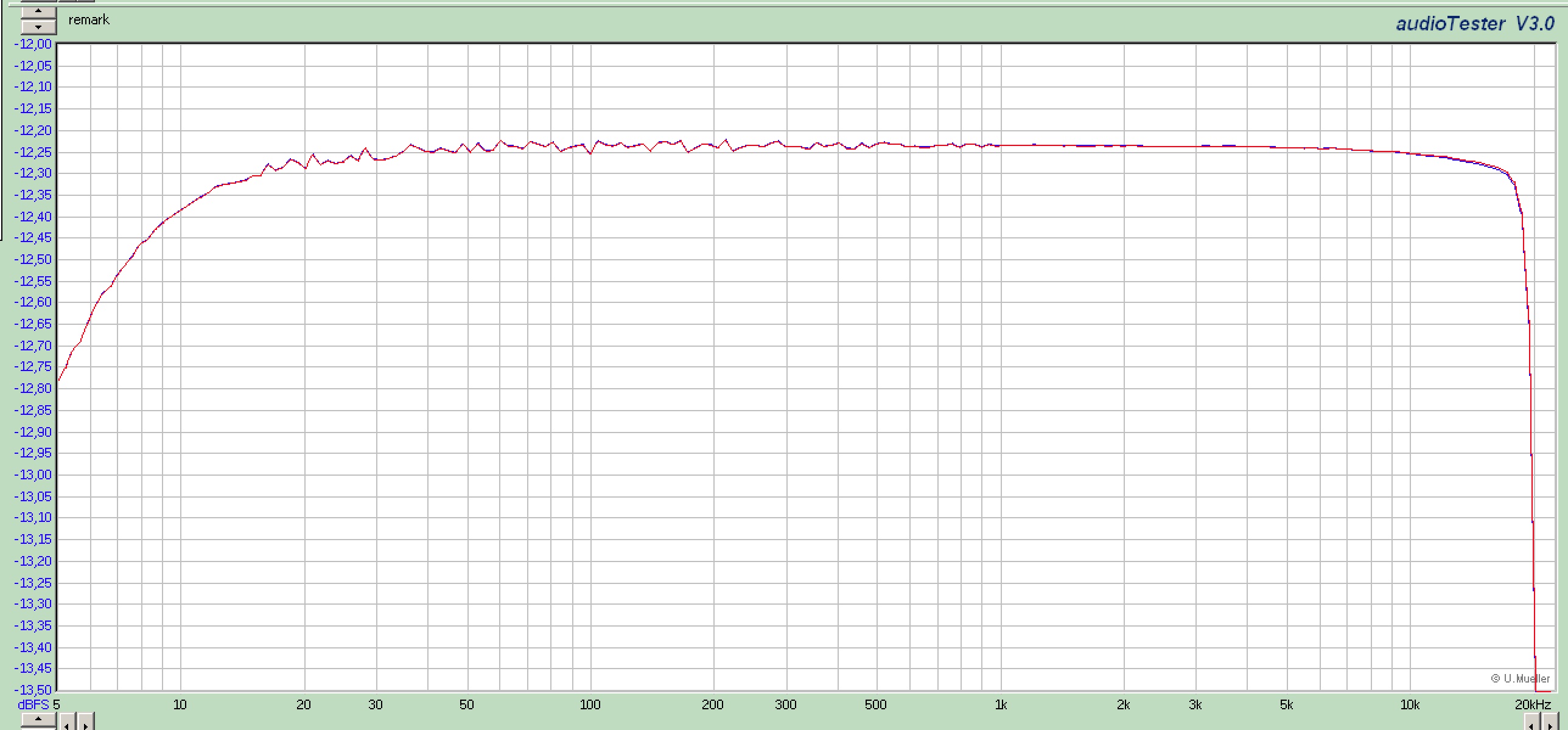Click the '3k' frequency axis label
The width and height of the screenshot is (1568, 730).
pos(1195,704)
